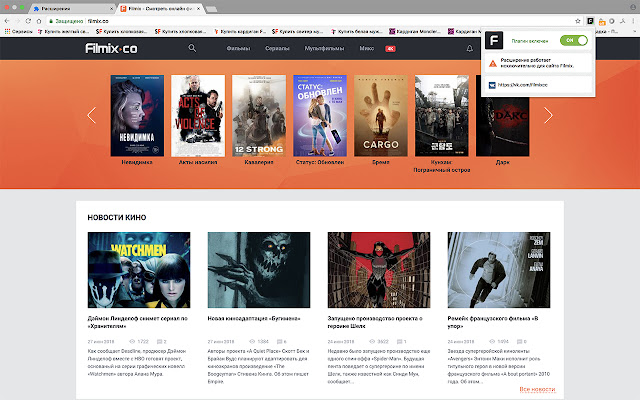
Task: Open the Фильмы menu item
Action: click(x=238, y=48)
